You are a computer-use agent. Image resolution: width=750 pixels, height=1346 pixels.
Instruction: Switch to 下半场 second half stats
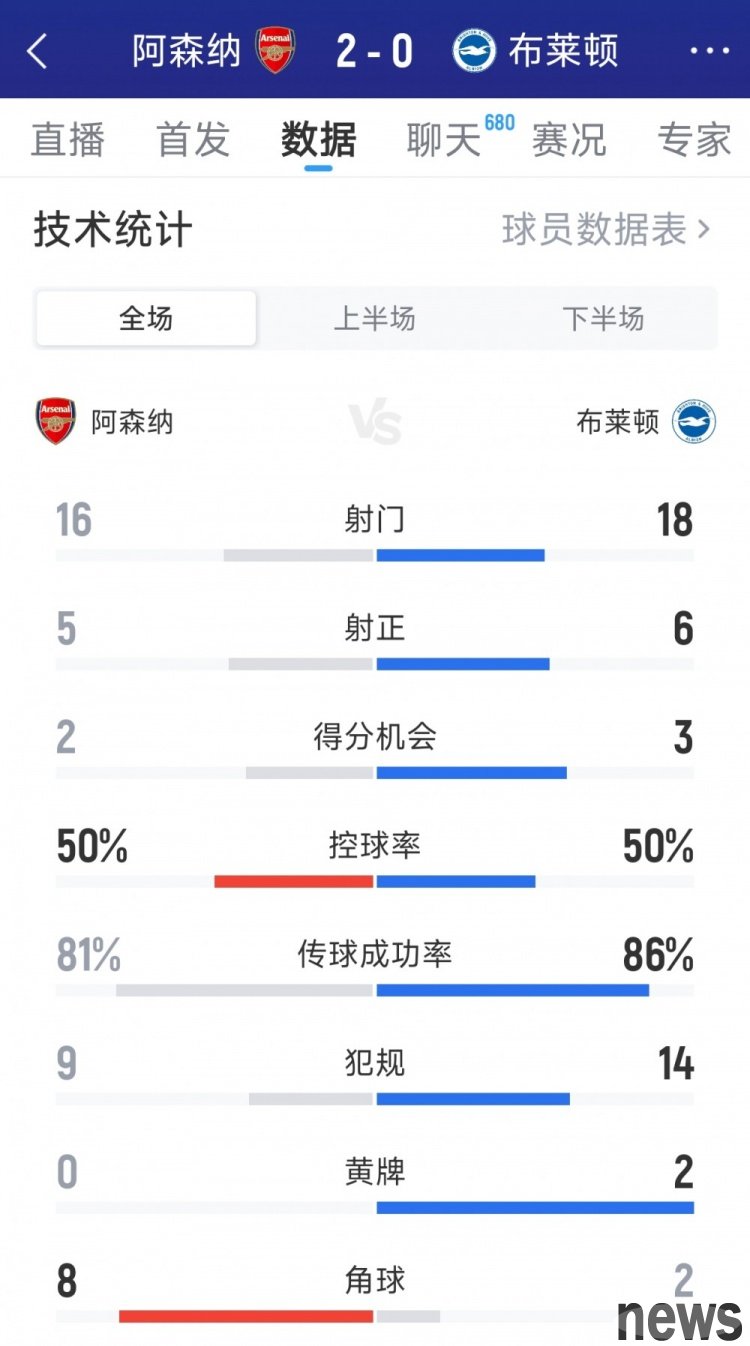click(603, 319)
